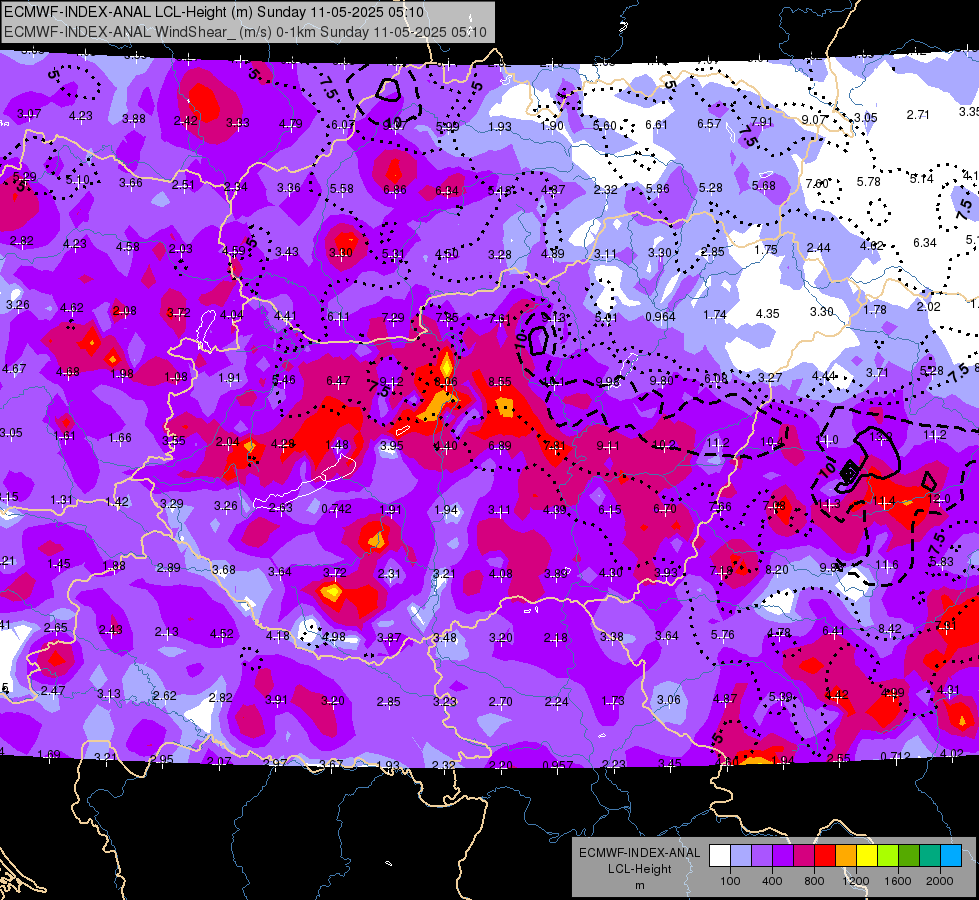
Task: Click the grid value 8.42
Action: click(890, 628)
